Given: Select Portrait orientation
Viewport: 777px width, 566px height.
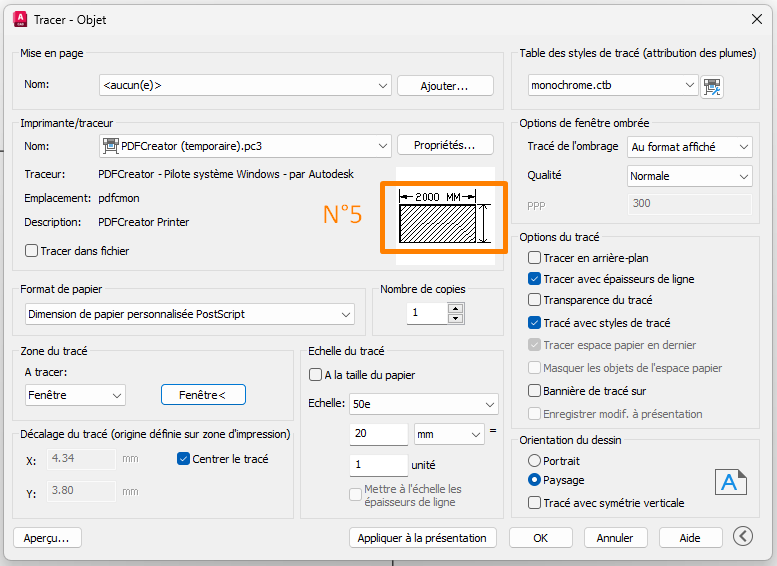Looking at the screenshot, I should [x=534, y=461].
